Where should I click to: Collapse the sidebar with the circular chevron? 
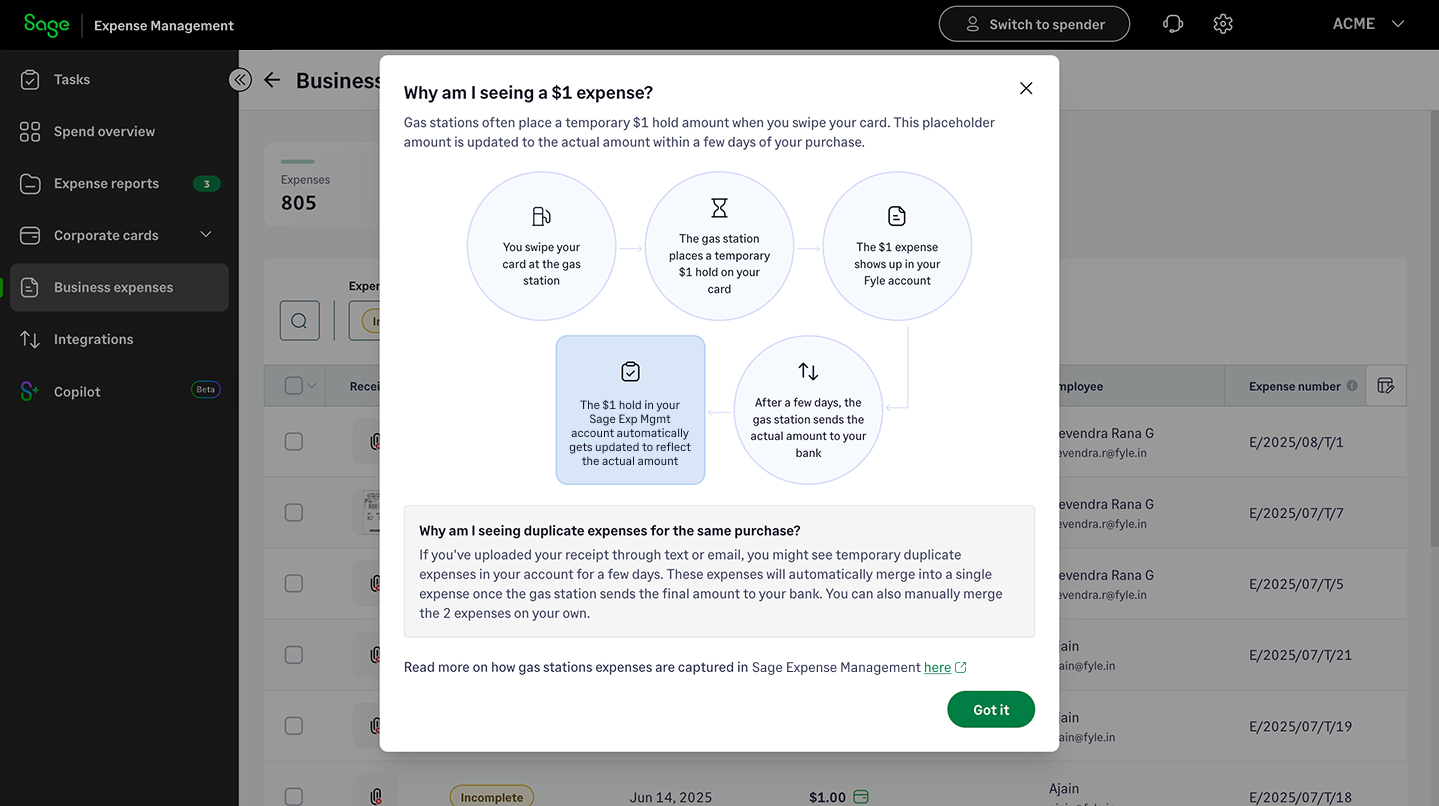(x=240, y=79)
